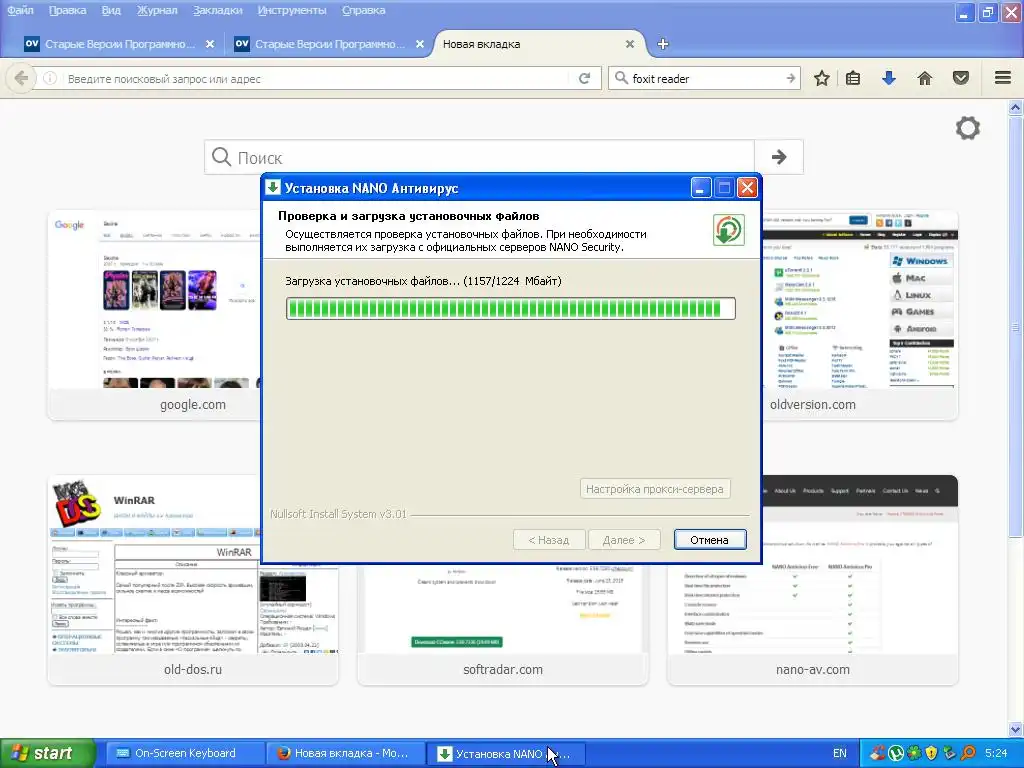Open the Журнал menu
Screen dimensions: 1024x768
pos(157,10)
